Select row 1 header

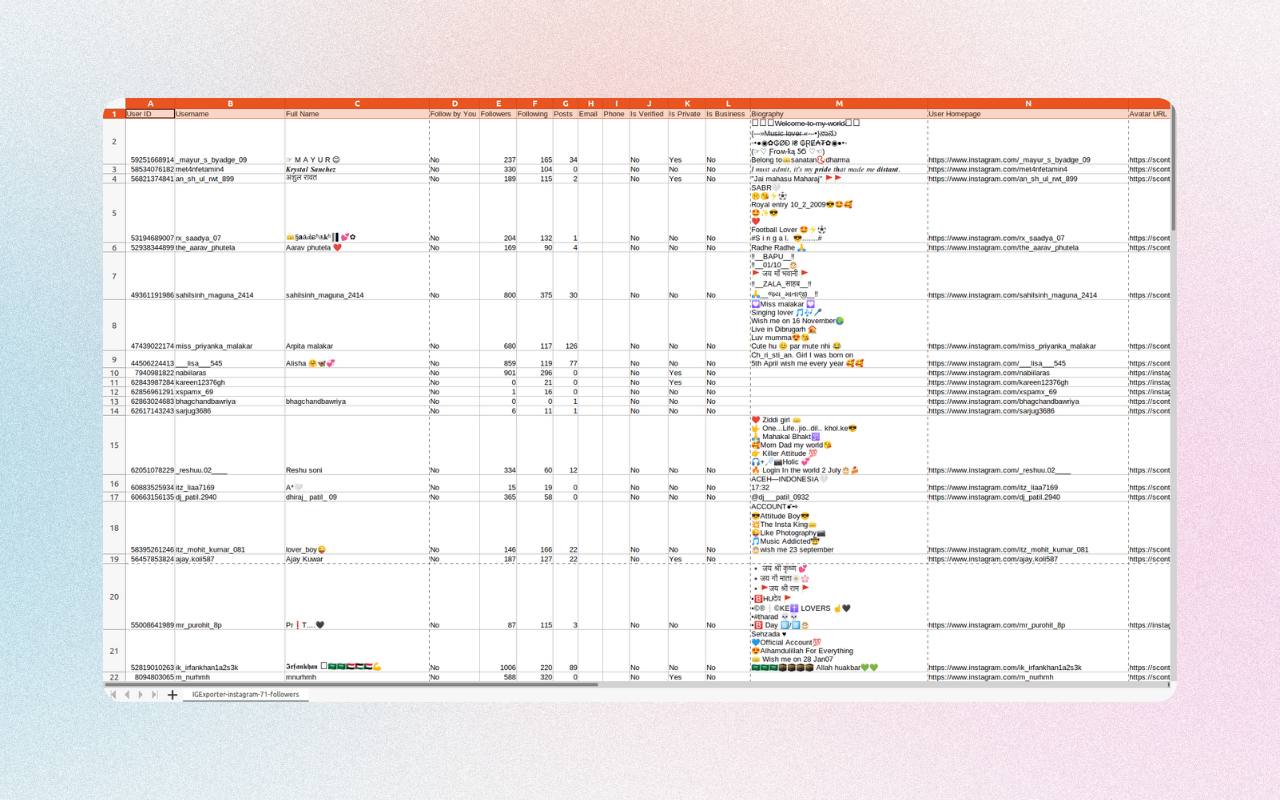(114, 114)
